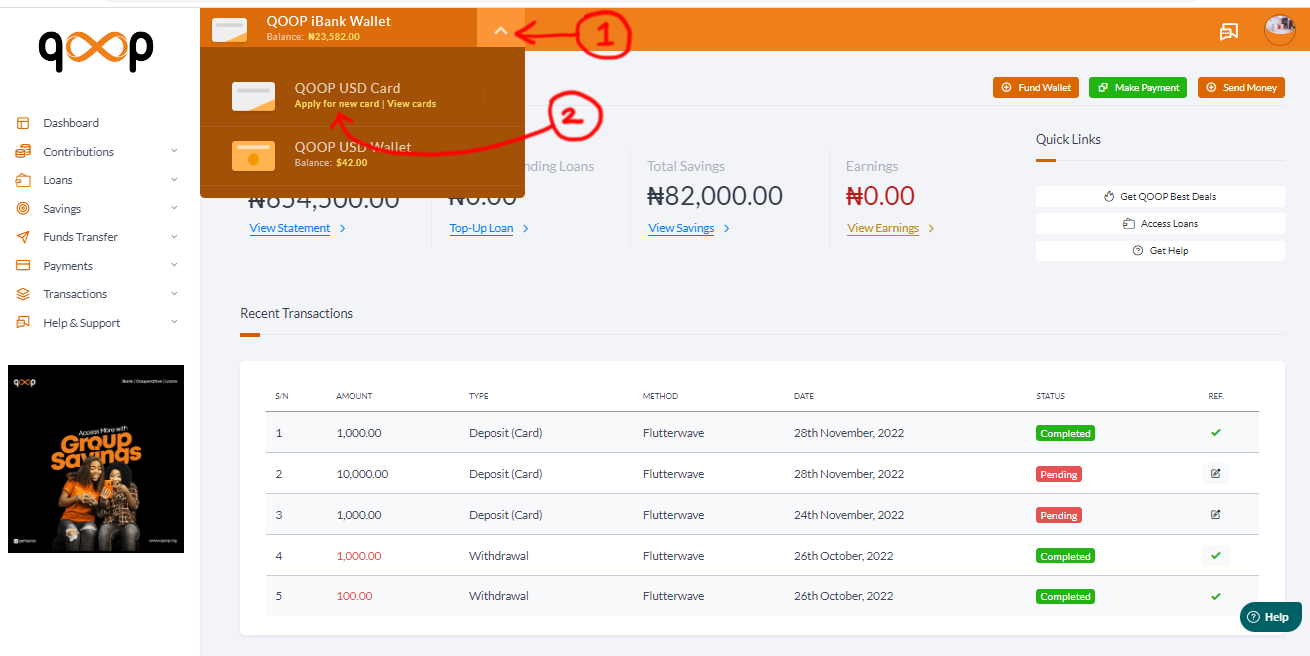The width and height of the screenshot is (1310, 656).
Task: Click the Recent Transactions heading
Action: tap(296, 313)
